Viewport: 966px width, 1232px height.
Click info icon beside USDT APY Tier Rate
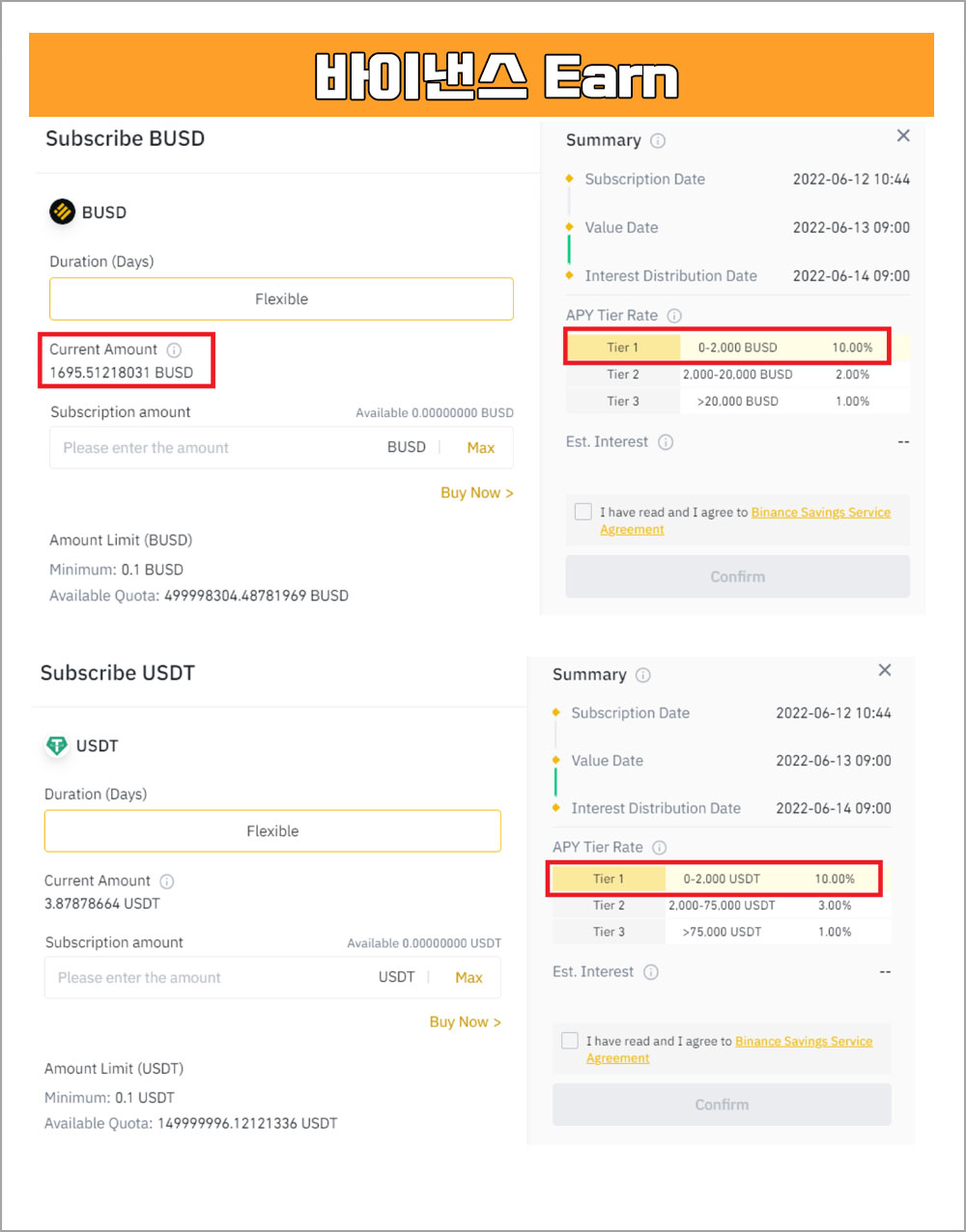659,848
